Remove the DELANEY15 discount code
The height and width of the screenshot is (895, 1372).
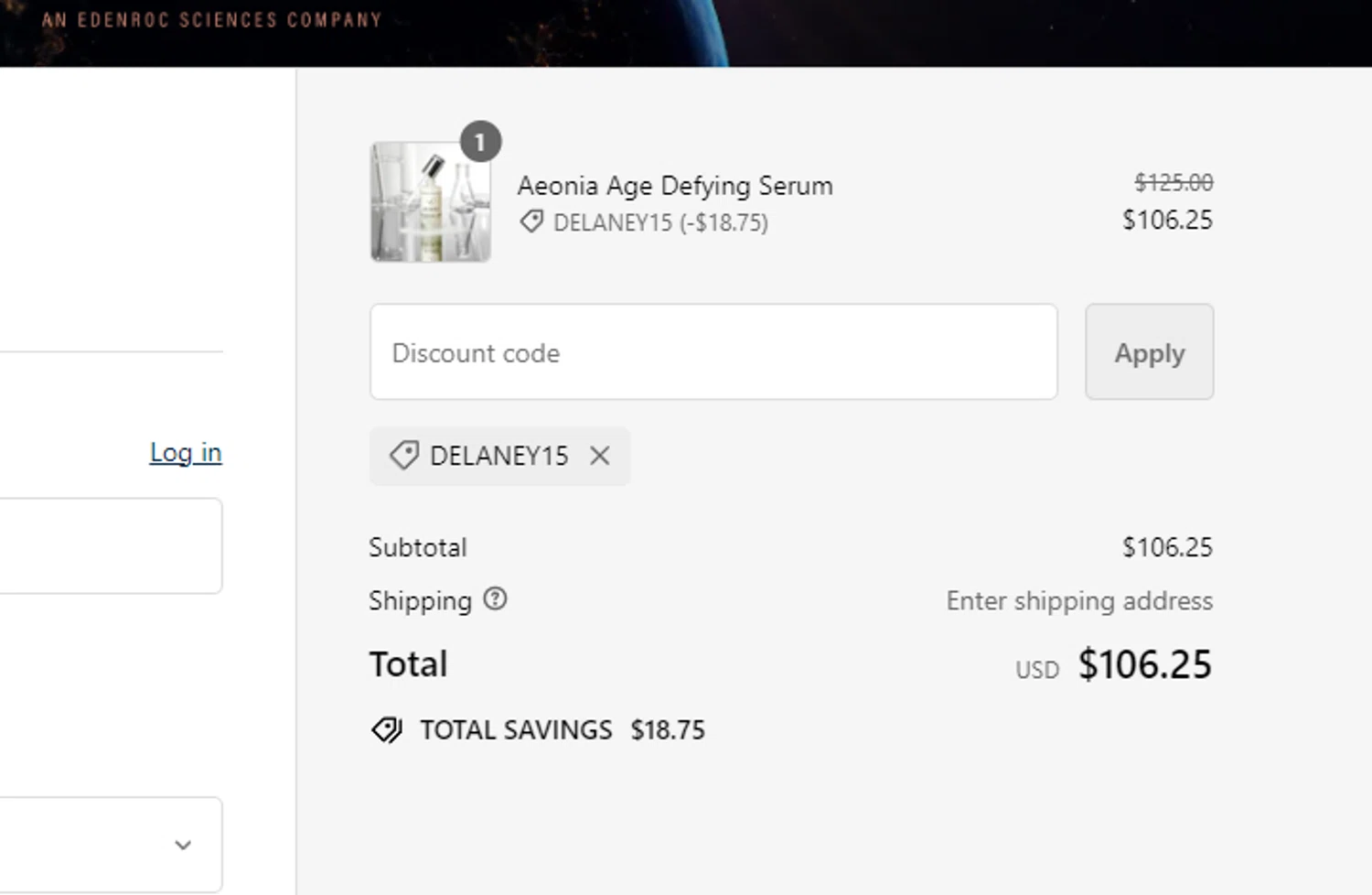599,456
